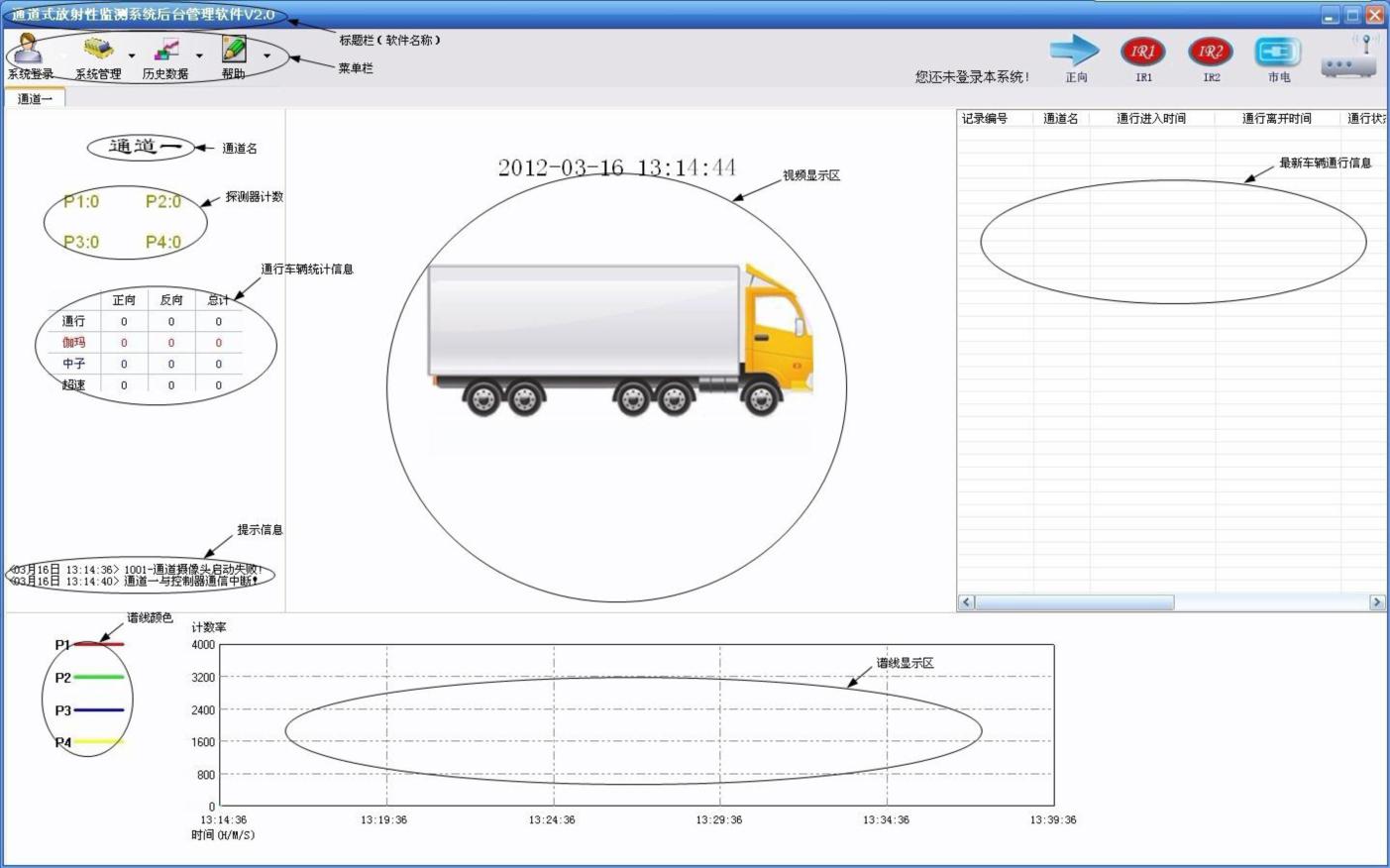
Task: Click the records table scrollbar left arrow
Action: [966, 602]
